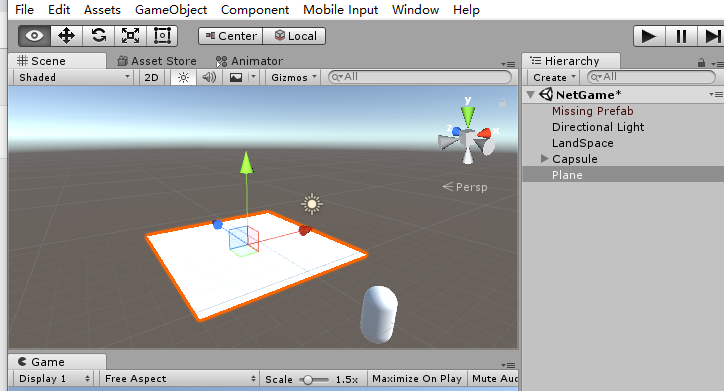Open the Gizmos dropdown
The image size is (724, 391).
294,78
